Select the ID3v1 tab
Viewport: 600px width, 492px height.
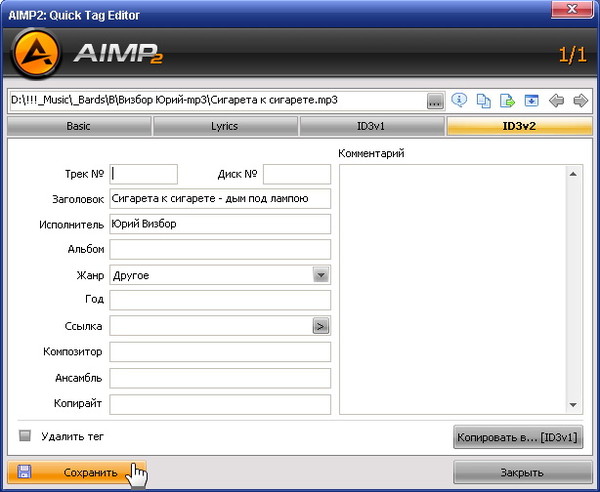[x=371, y=126]
